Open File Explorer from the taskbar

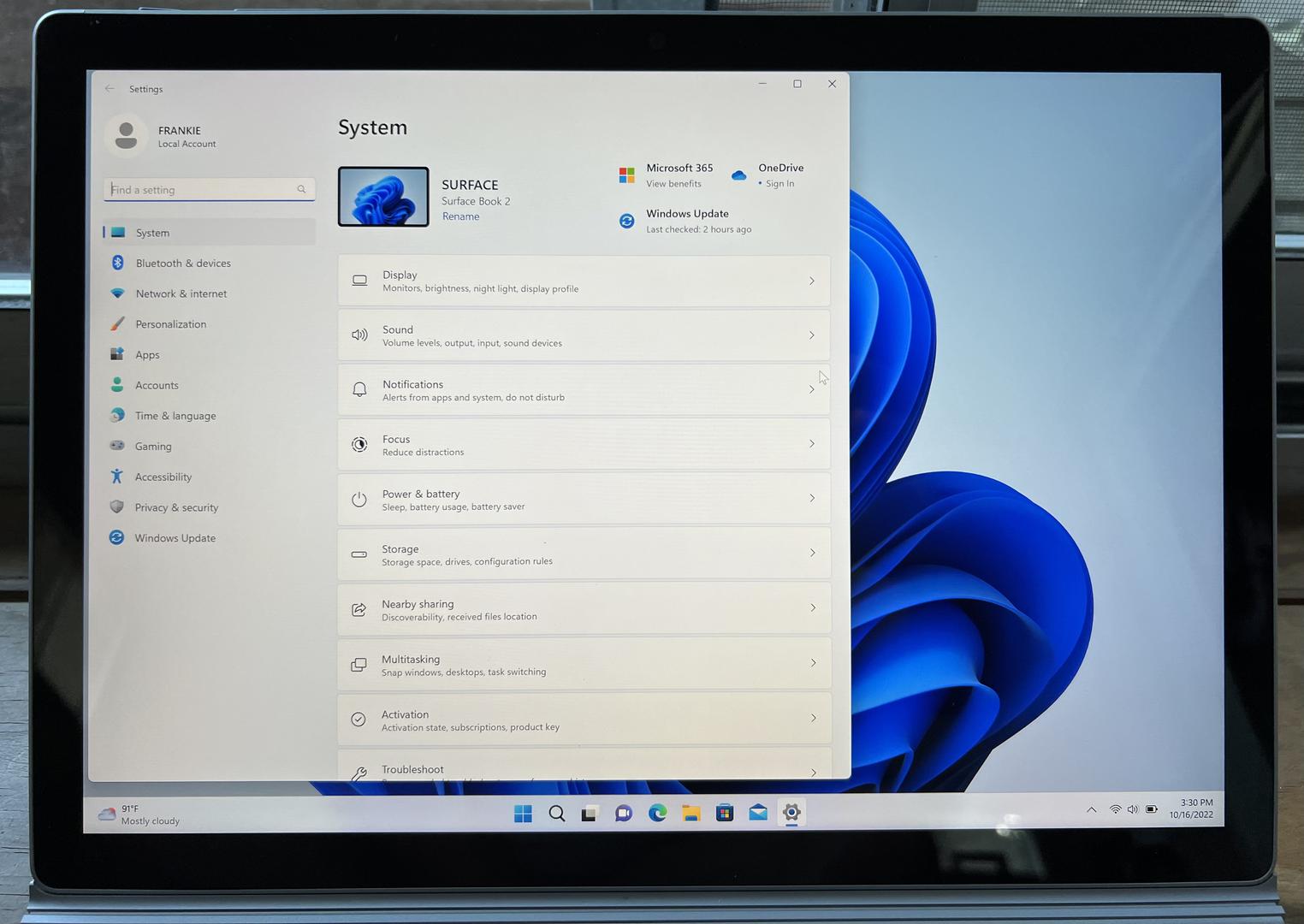coord(691,813)
